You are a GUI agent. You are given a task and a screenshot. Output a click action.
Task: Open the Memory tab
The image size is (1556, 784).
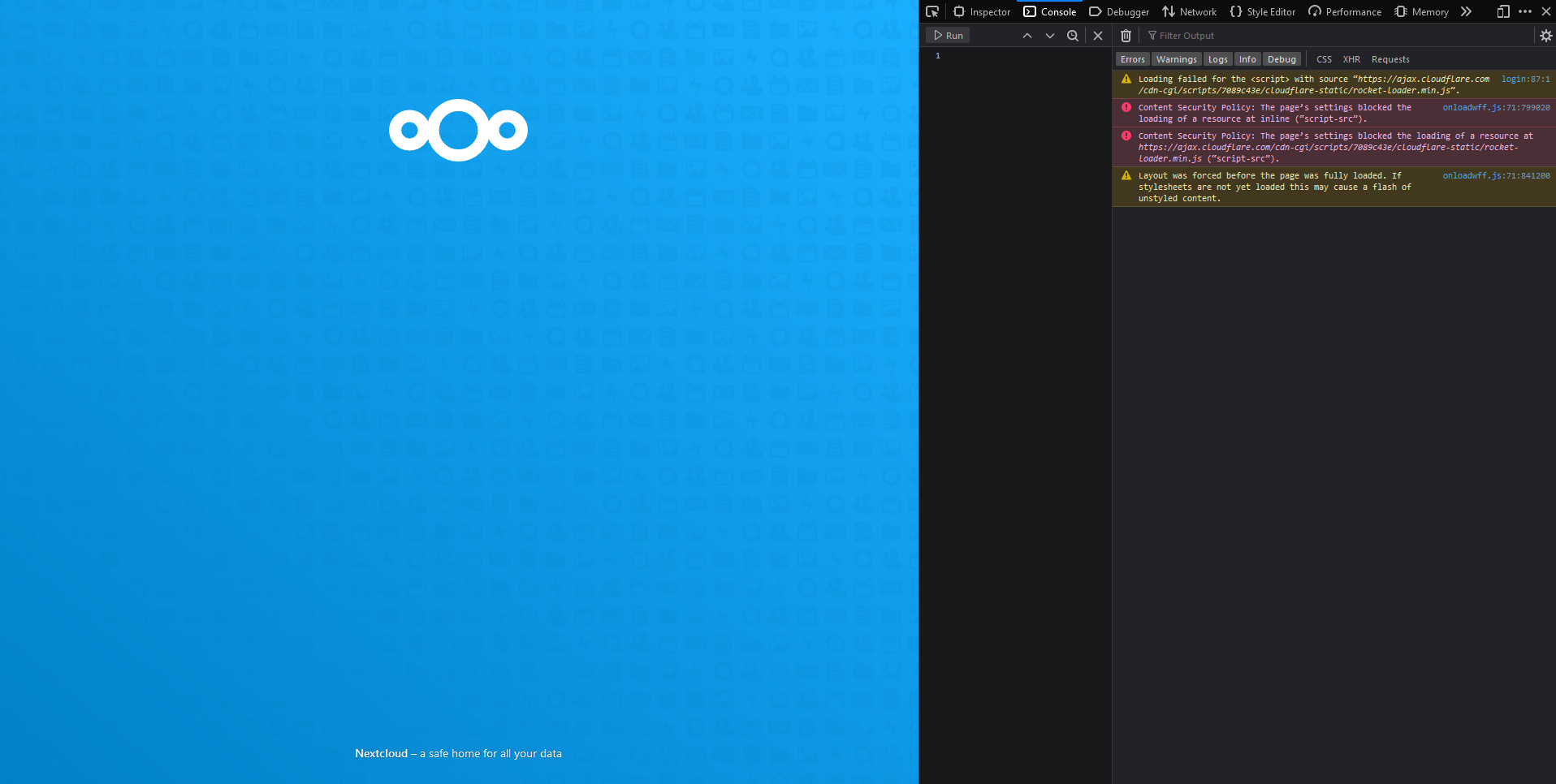[1421, 11]
